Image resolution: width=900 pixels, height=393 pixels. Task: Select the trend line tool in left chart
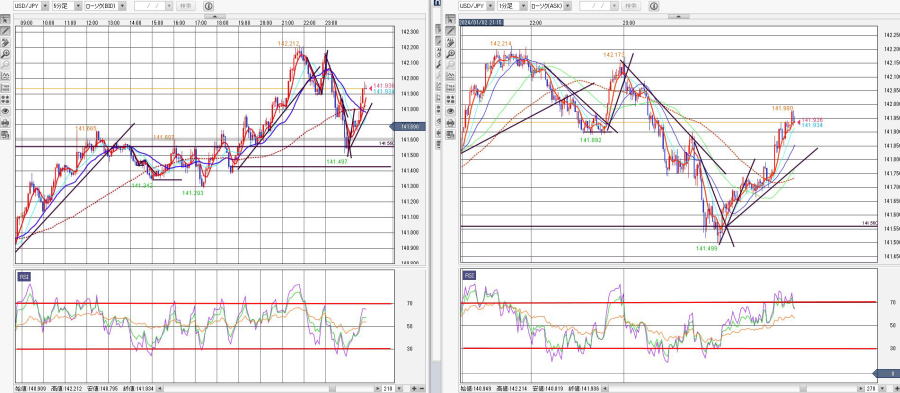[x=6, y=30]
